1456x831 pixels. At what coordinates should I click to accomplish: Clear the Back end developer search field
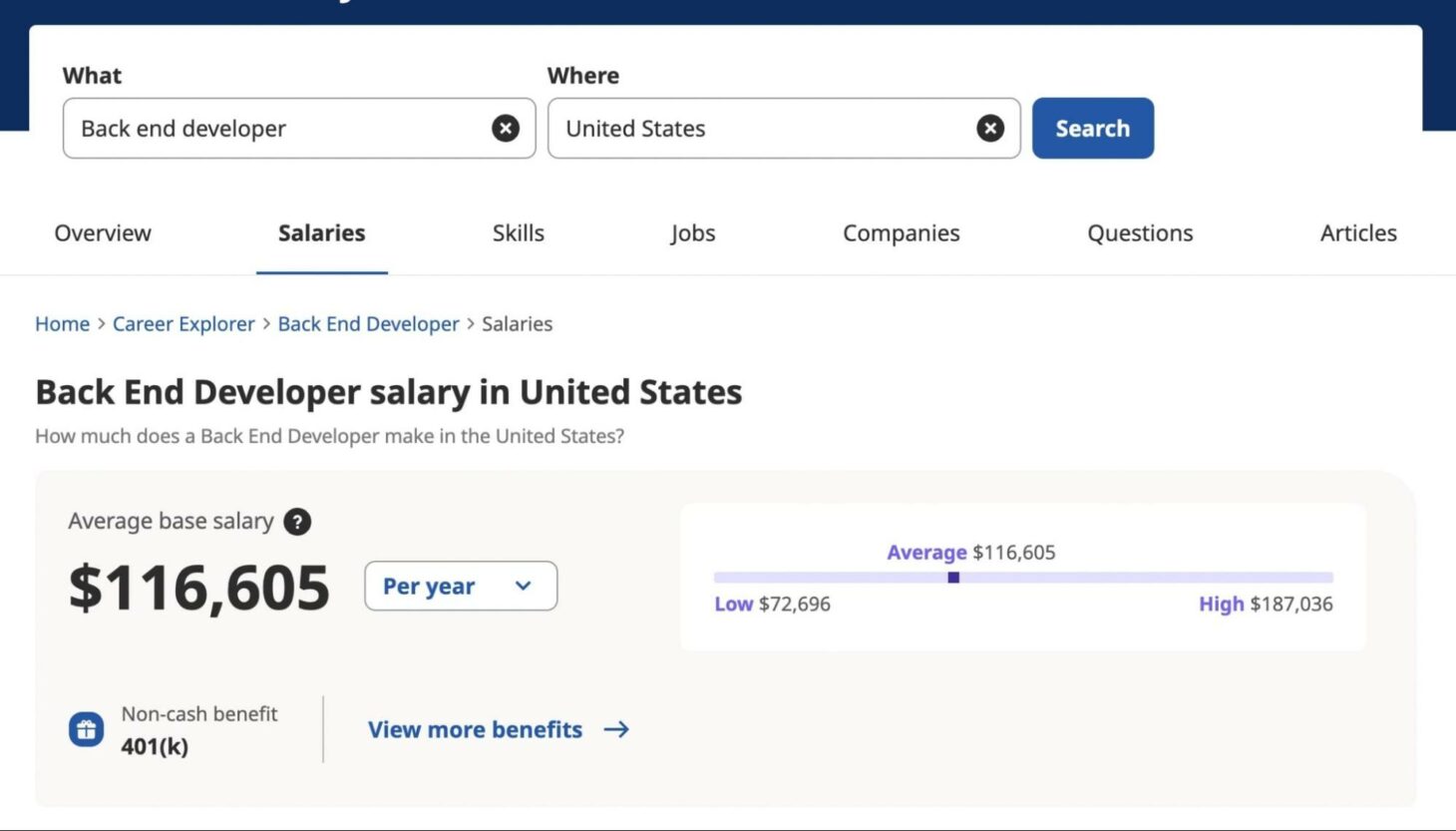[506, 128]
